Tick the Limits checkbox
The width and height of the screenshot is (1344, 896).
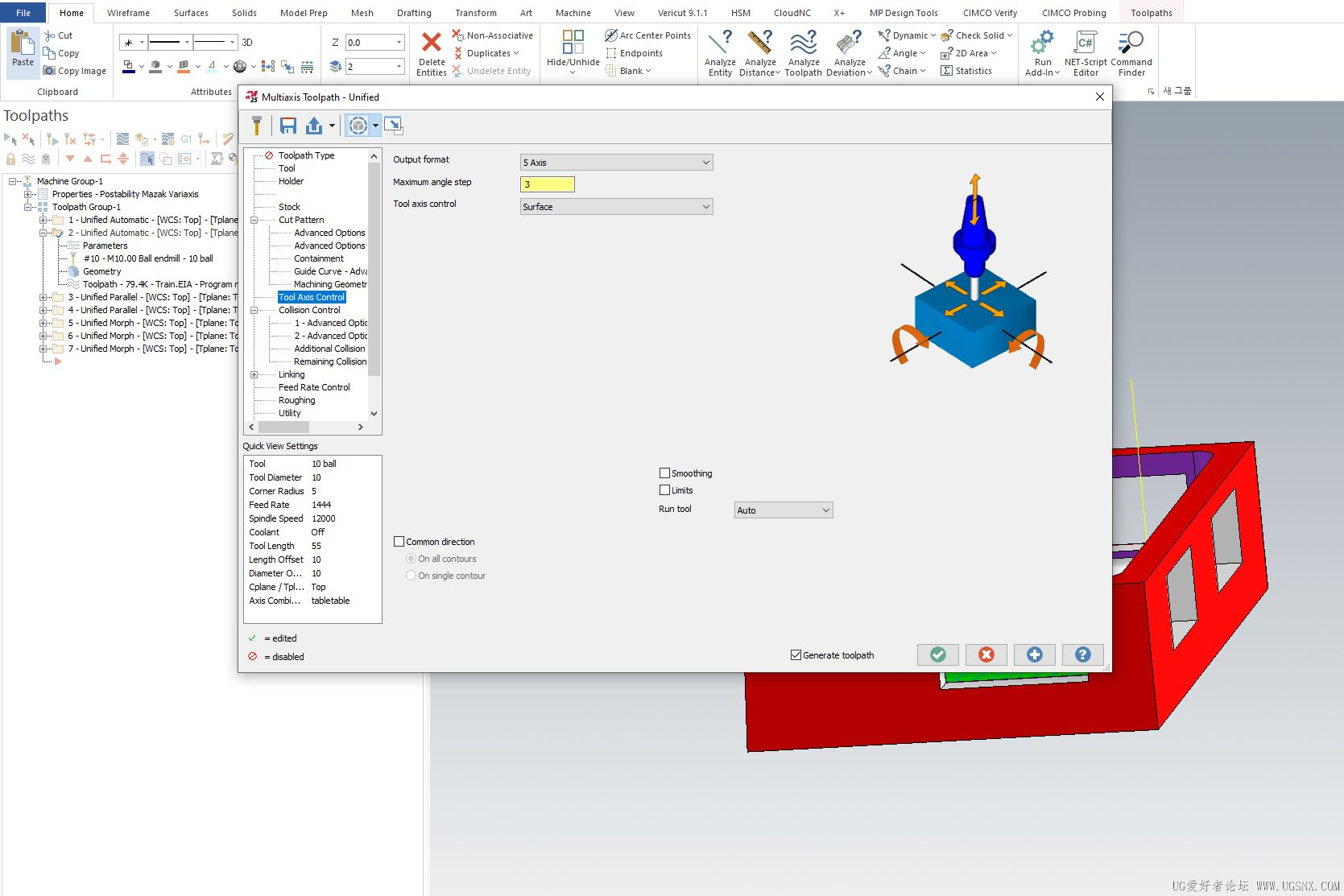pyautogui.click(x=664, y=490)
